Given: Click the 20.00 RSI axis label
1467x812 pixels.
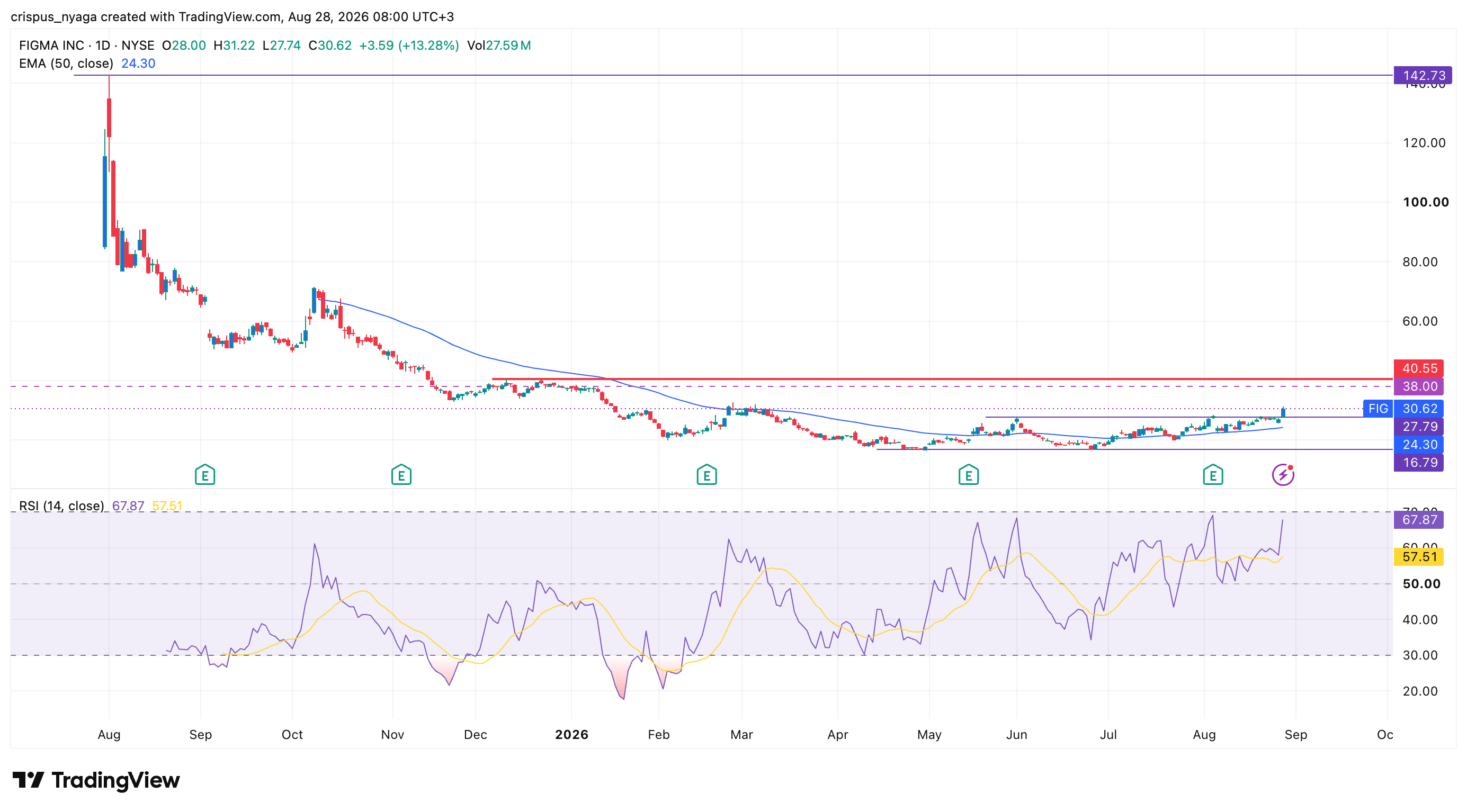Looking at the screenshot, I should [1420, 691].
